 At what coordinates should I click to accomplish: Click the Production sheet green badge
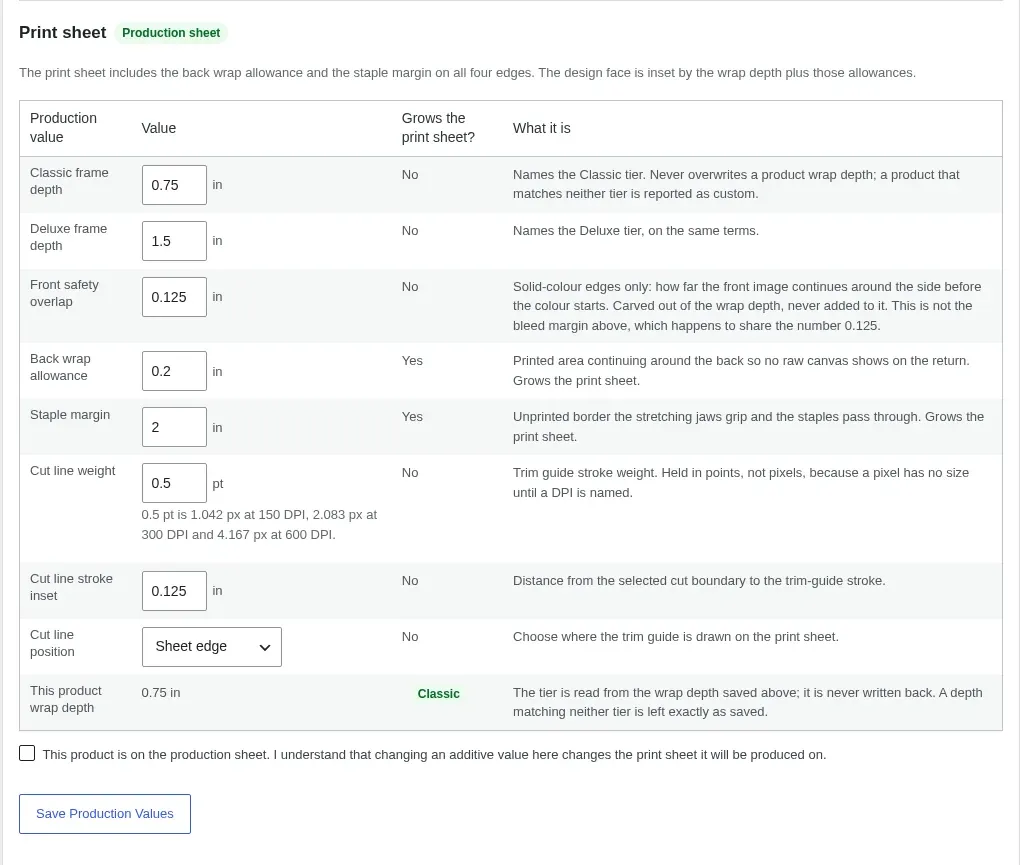(171, 33)
